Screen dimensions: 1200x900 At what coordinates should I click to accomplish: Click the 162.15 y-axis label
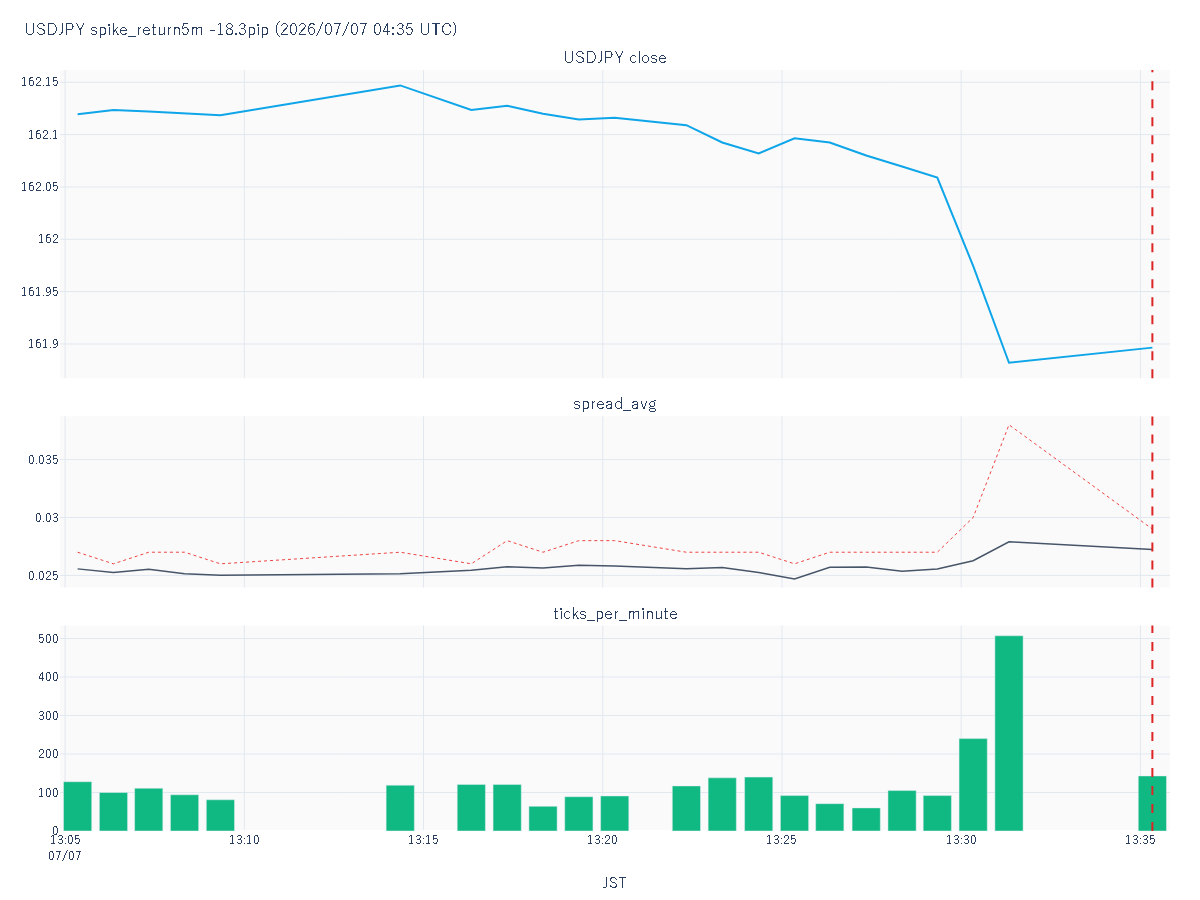tap(40, 82)
